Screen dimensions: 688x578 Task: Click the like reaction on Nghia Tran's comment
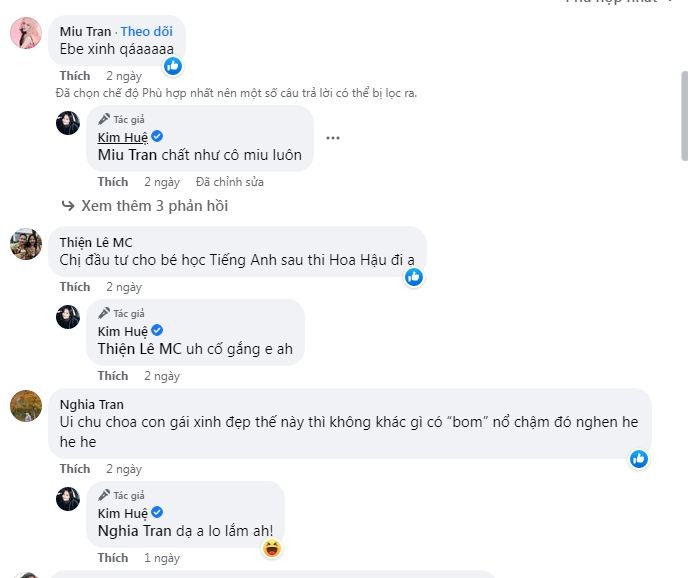[x=639, y=459]
